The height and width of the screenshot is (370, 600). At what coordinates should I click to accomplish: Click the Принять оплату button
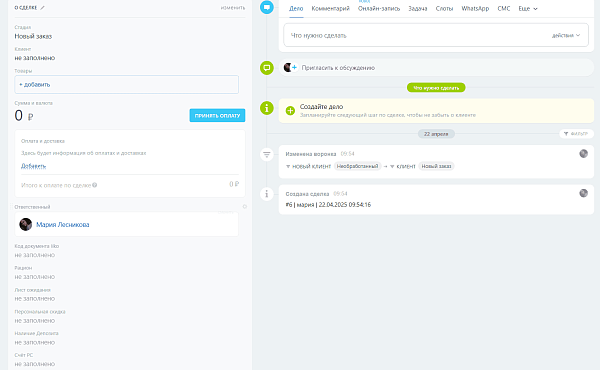tap(217, 116)
